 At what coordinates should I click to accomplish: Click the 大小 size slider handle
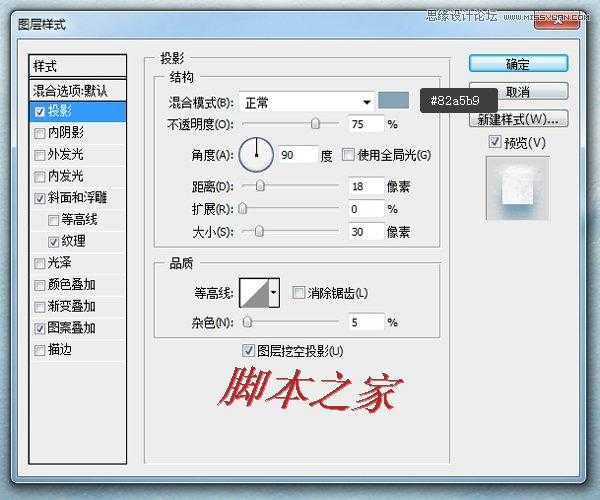pyautogui.click(x=259, y=231)
